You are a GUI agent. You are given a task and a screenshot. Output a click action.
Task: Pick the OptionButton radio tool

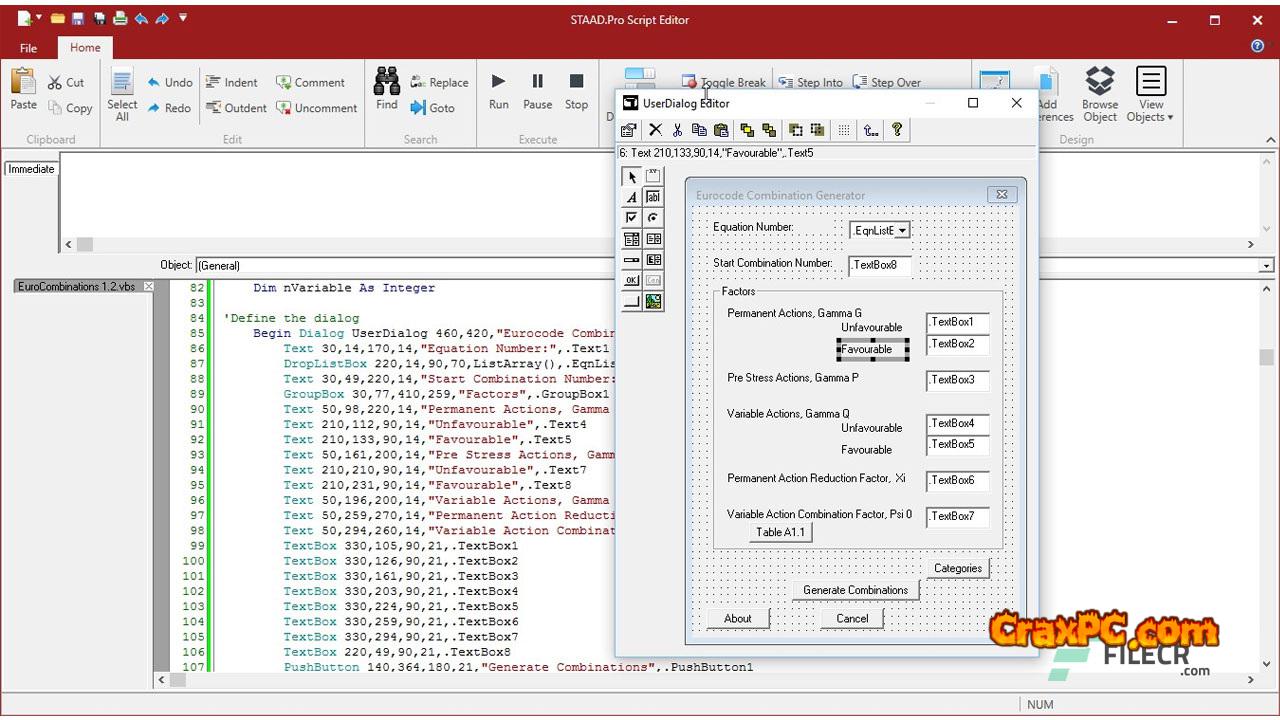653,218
